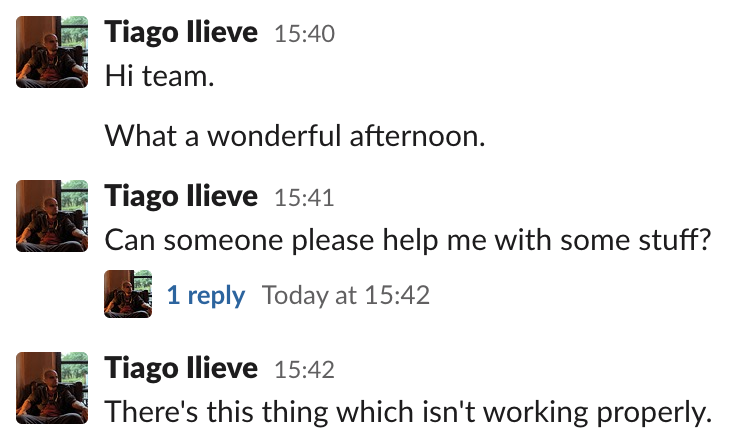Open the 15:41 message timestamp link
732x444 pixels.
pos(304,197)
